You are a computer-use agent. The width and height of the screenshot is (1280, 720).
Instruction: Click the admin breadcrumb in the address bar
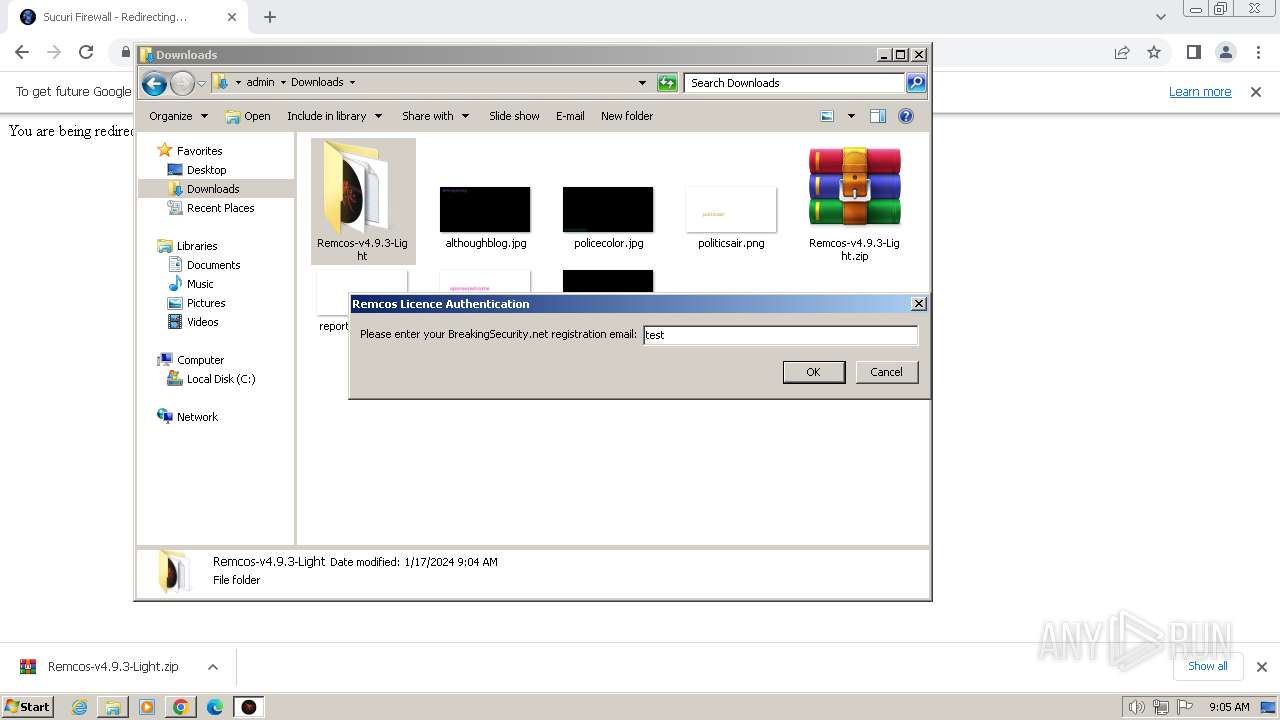click(x=260, y=83)
